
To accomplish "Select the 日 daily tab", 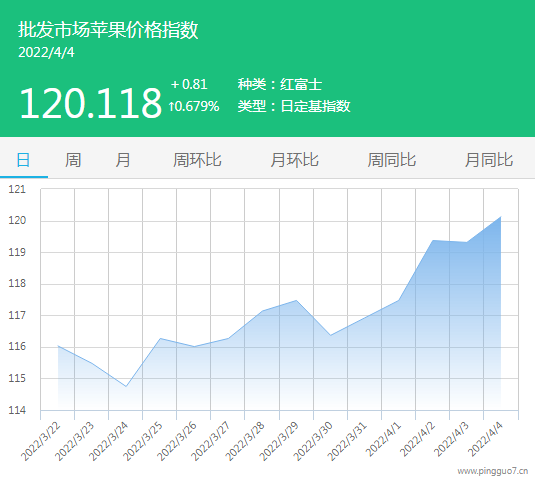I will [x=23, y=160].
